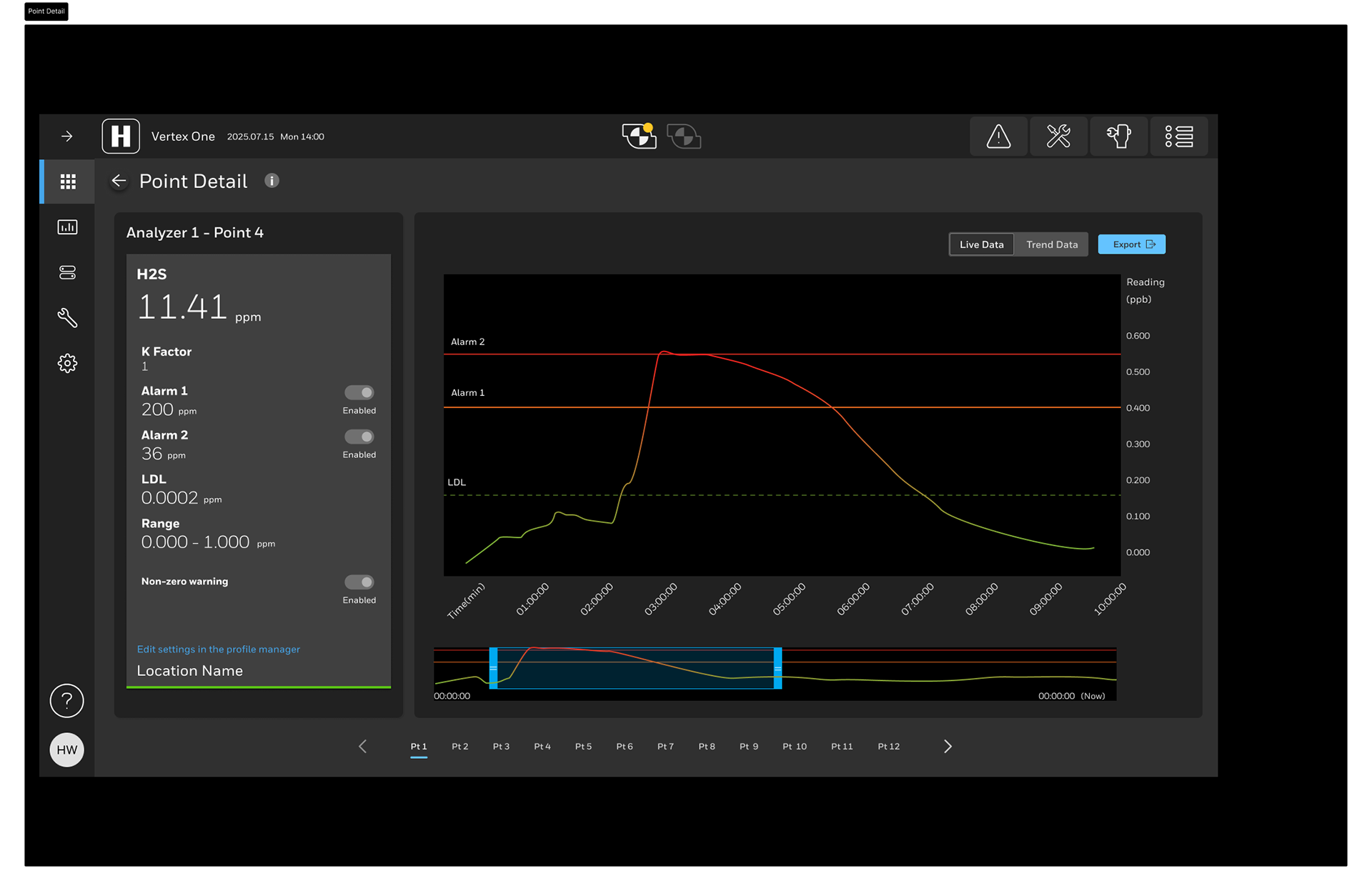Switch to the Trend Data tab
This screenshot has height=891, width=1372.
pyautogui.click(x=1051, y=244)
